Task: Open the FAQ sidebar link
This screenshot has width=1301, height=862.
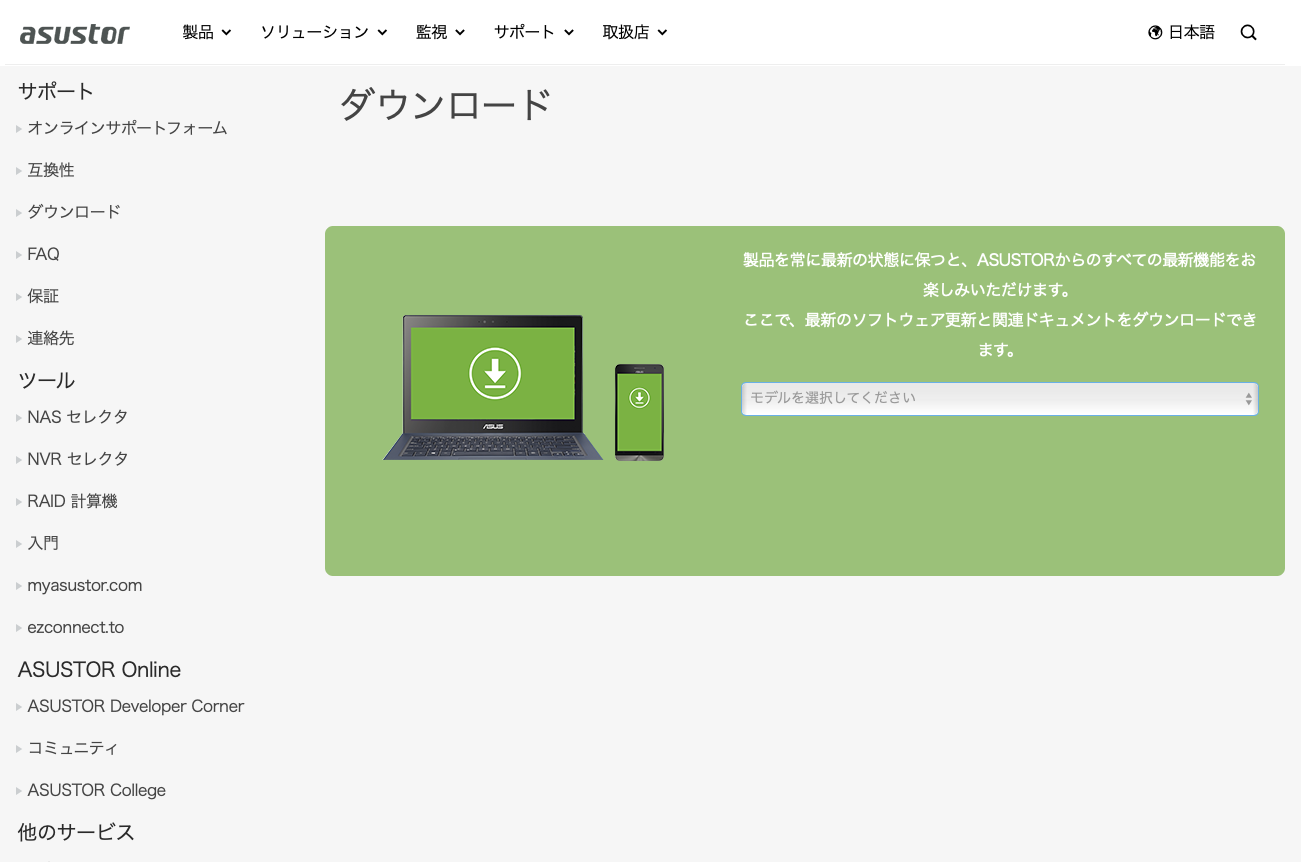Action: (x=43, y=254)
